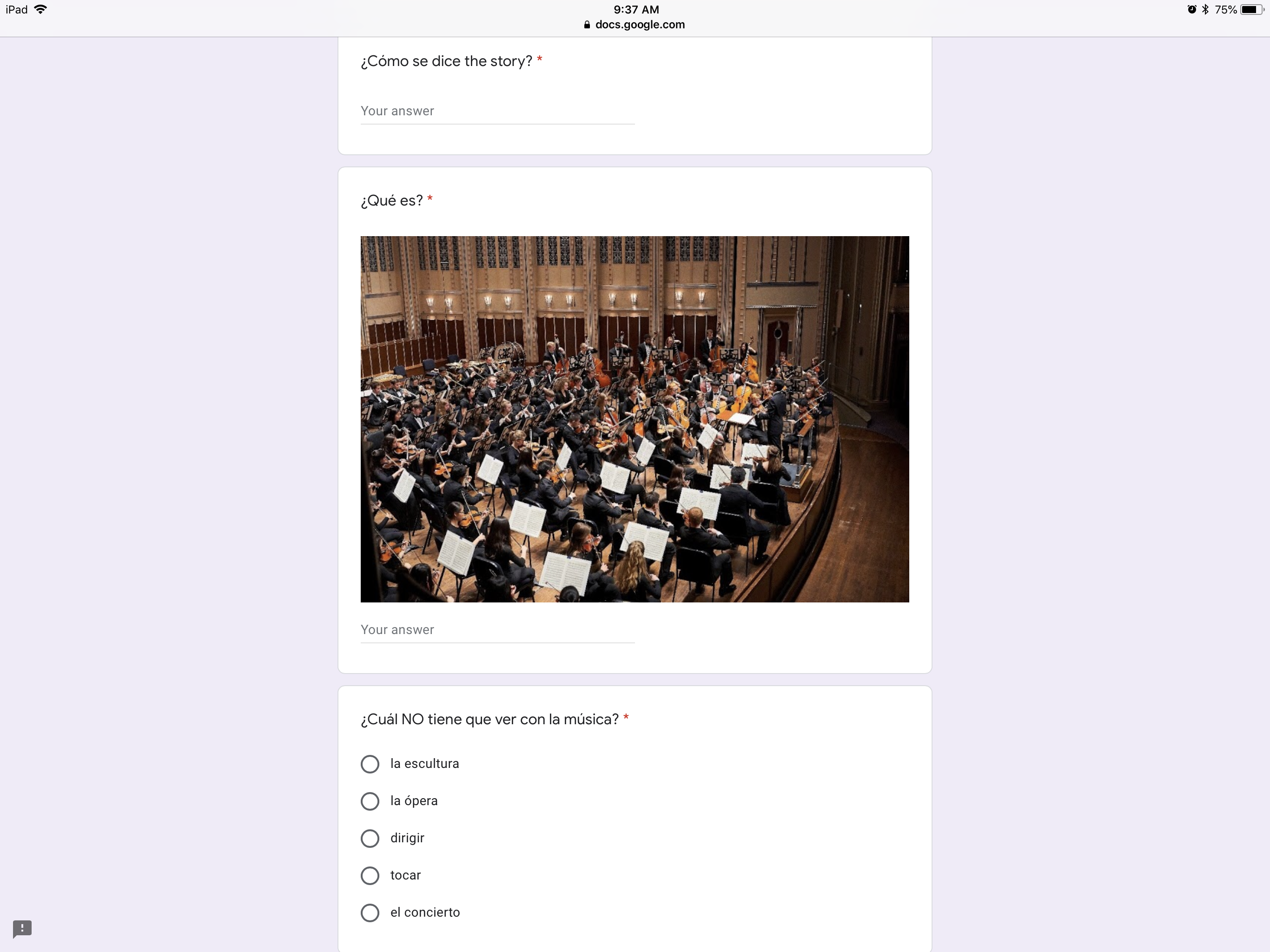1270x952 pixels.
Task: Focus the answer field under "the story" question
Action: pos(497,112)
